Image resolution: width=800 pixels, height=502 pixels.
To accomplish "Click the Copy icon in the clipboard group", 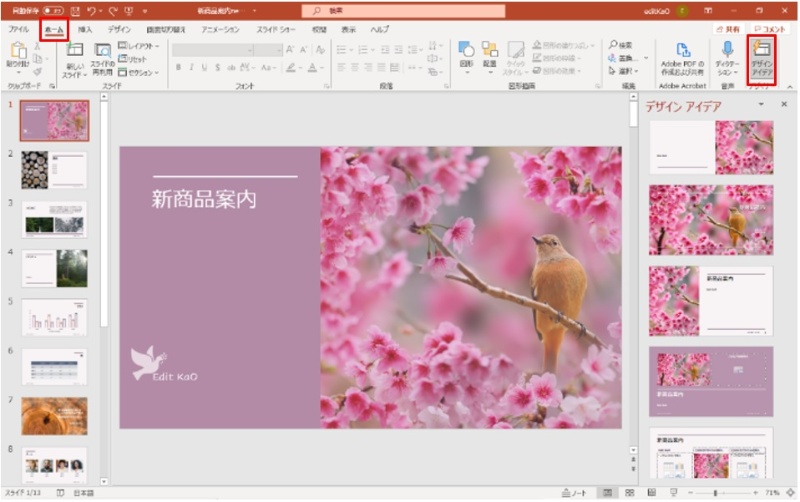I will pos(37,59).
